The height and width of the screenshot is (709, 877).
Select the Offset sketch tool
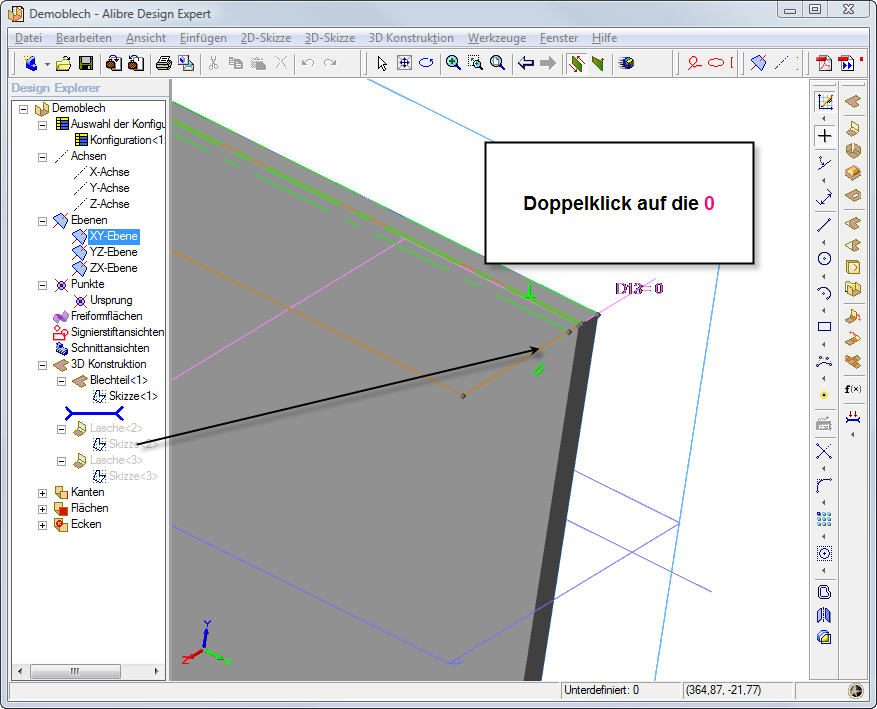(x=824, y=592)
